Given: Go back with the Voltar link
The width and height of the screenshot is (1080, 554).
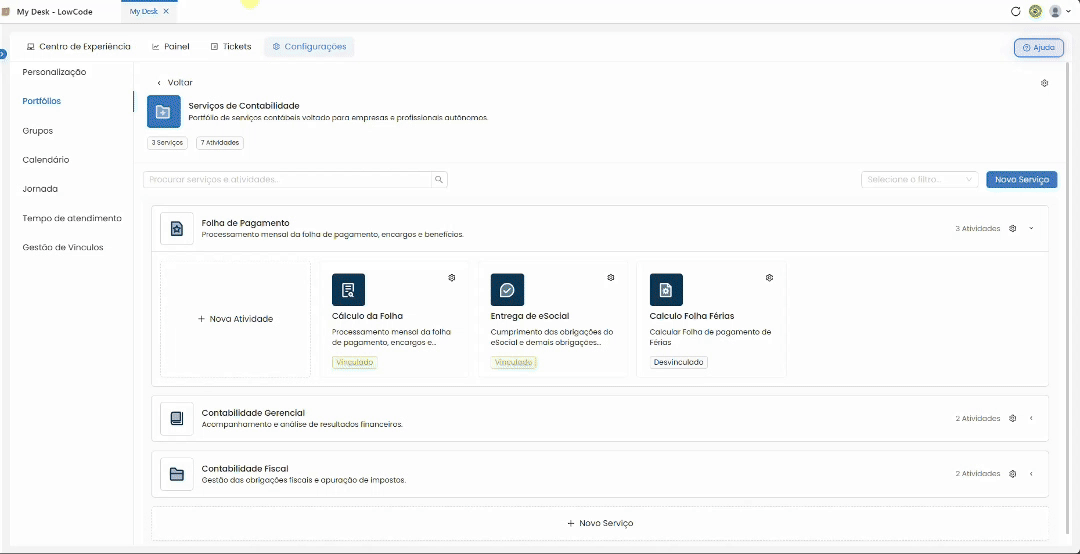Looking at the screenshot, I should tap(175, 83).
